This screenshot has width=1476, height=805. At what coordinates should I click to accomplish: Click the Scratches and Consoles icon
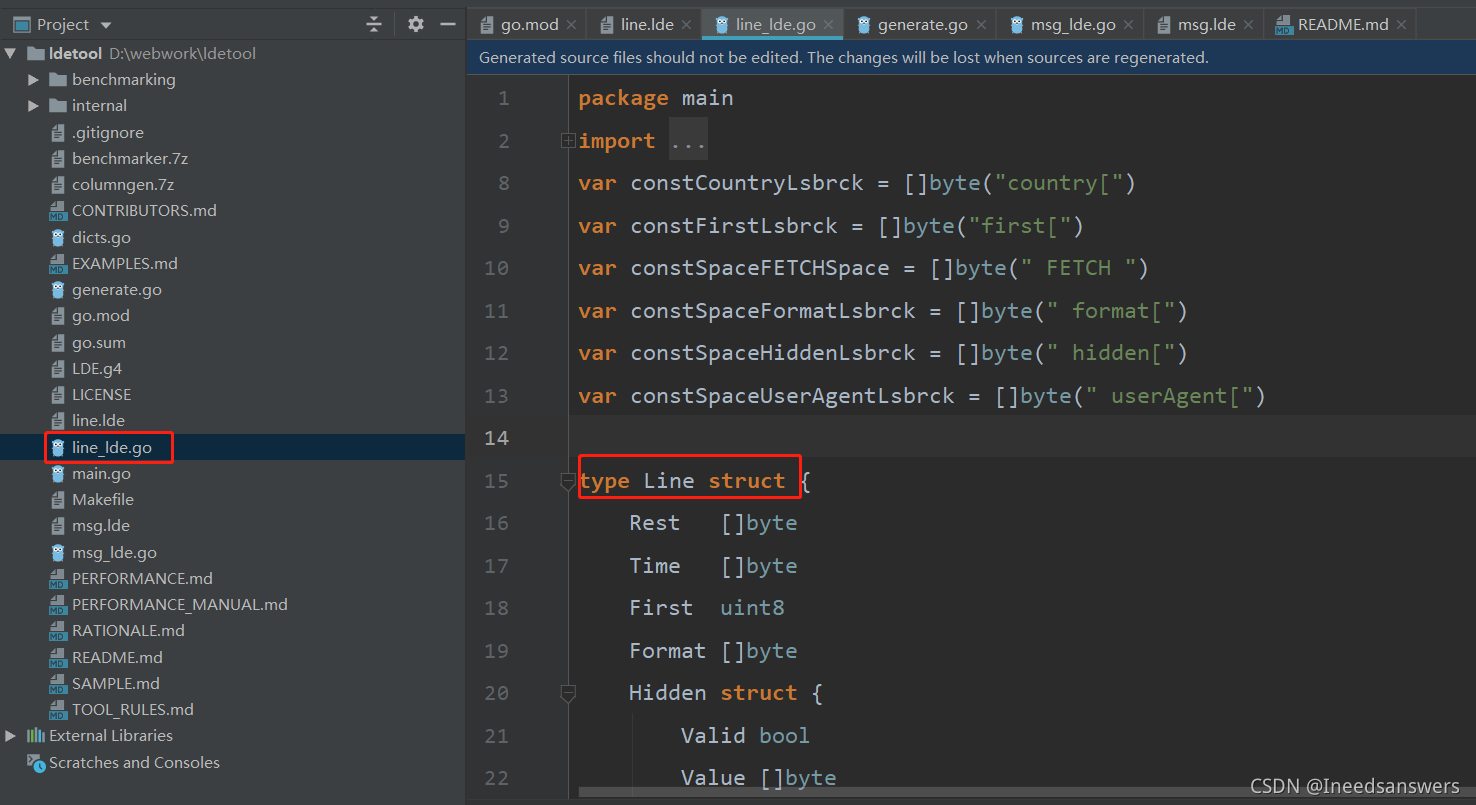[x=36, y=762]
